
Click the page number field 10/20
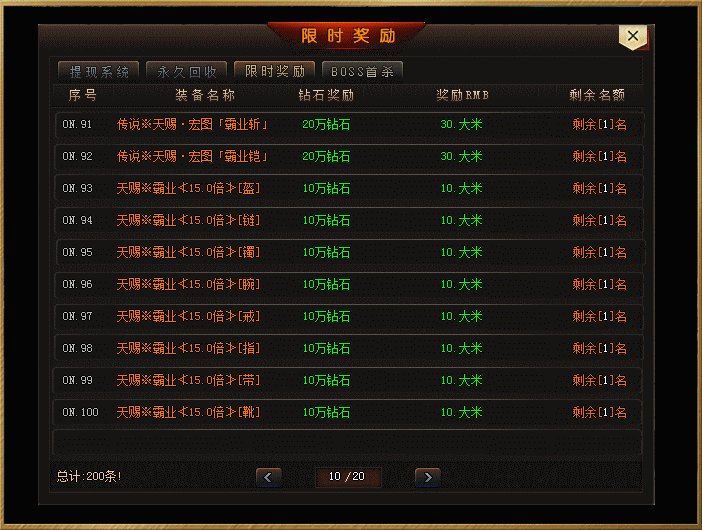(347, 477)
